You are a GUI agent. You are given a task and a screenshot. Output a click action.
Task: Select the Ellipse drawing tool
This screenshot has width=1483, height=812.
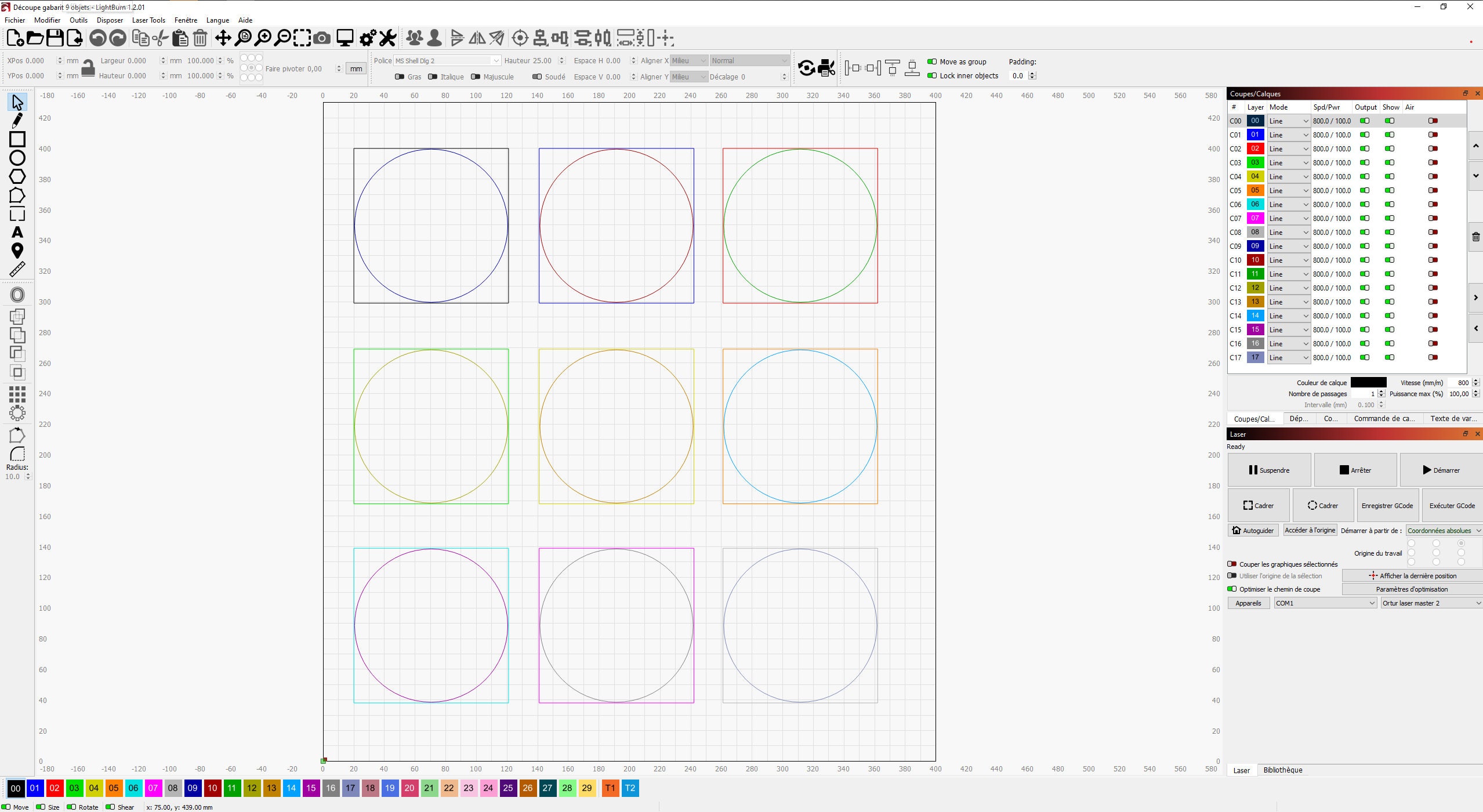click(x=17, y=157)
